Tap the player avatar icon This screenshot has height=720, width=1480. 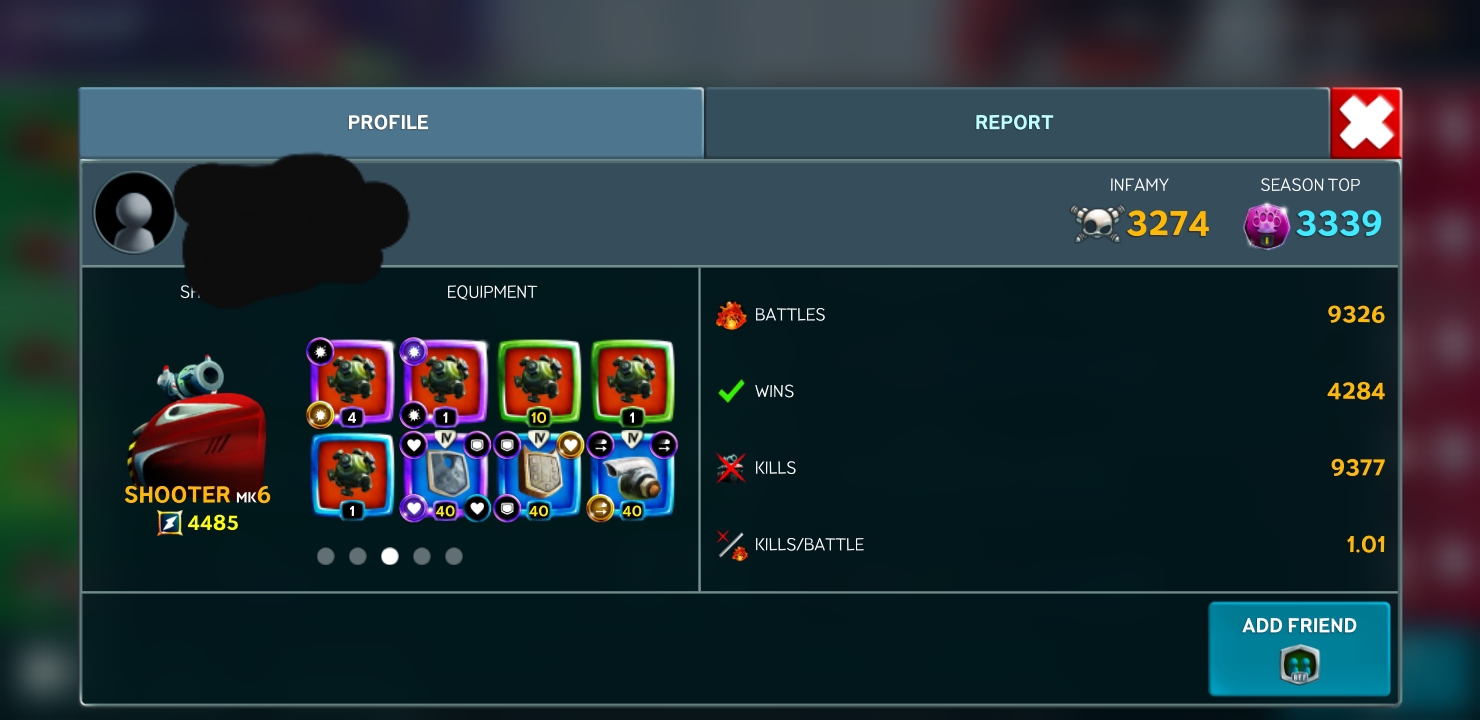(x=135, y=212)
